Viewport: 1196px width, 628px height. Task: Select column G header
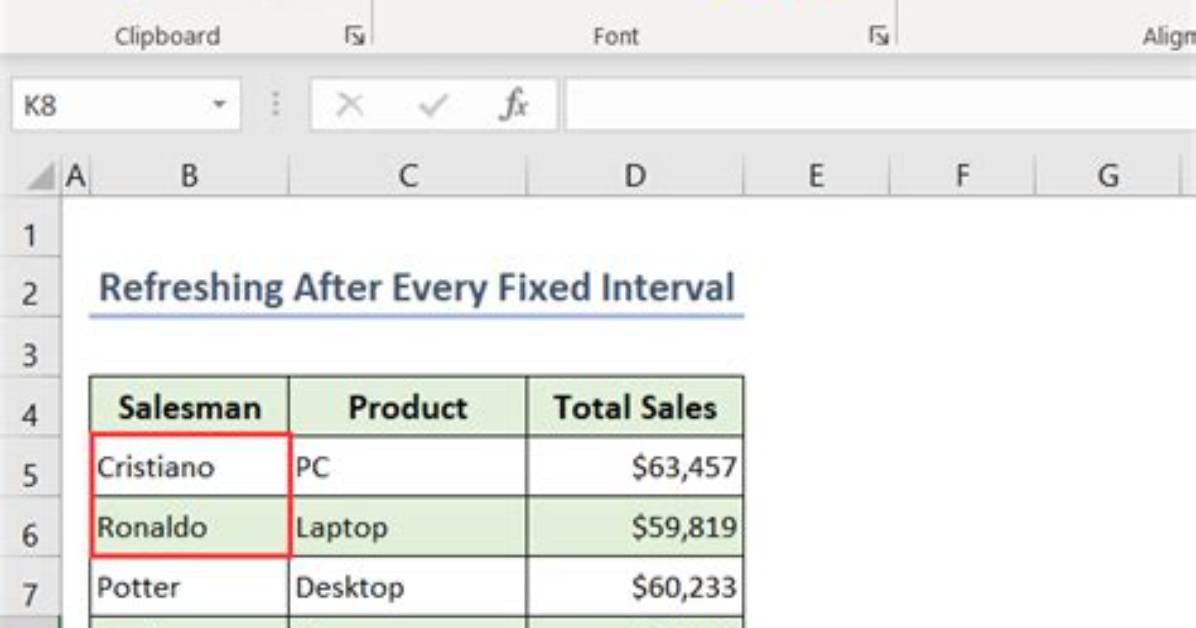(1108, 176)
